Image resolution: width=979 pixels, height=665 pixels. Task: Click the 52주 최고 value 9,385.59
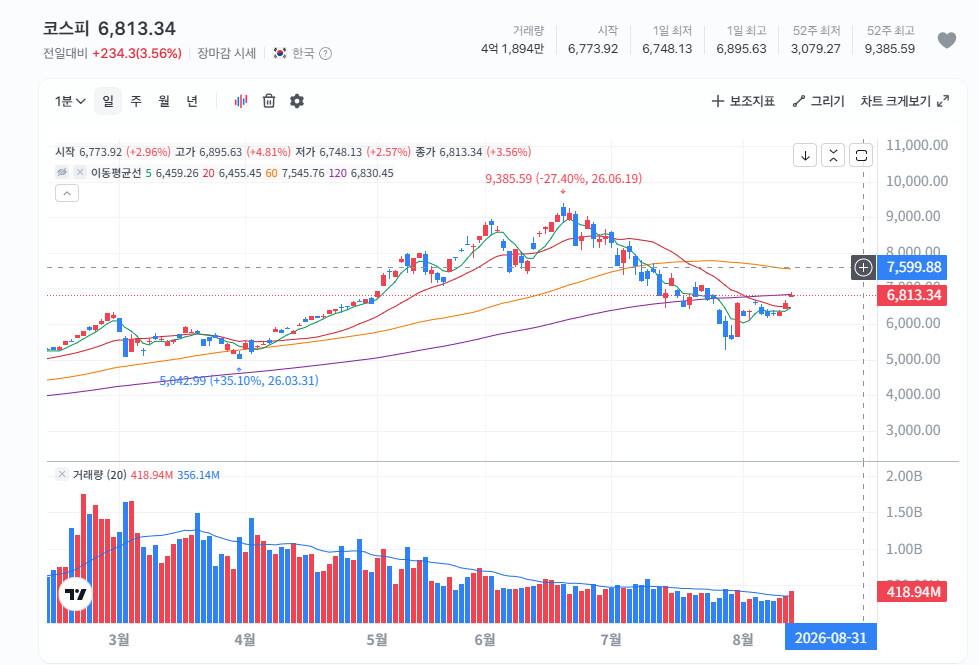click(890, 49)
